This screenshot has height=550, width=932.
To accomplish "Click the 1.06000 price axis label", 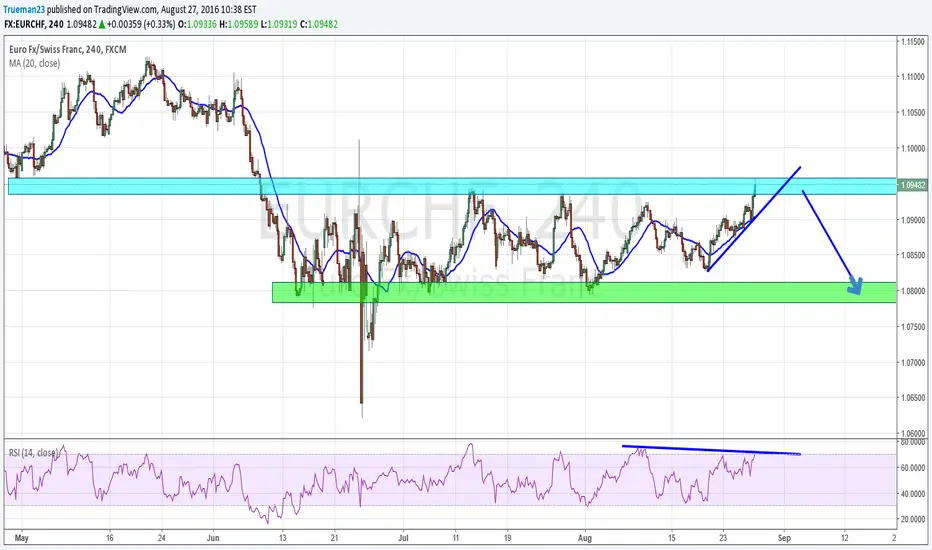I will coord(912,433).
